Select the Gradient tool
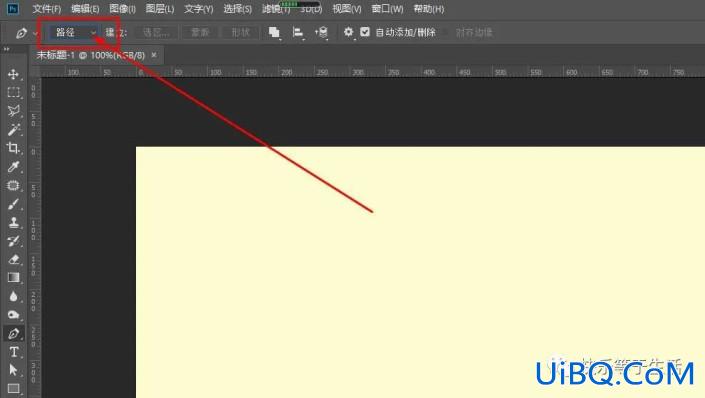 pyautogui.click(x=13, y=278)
